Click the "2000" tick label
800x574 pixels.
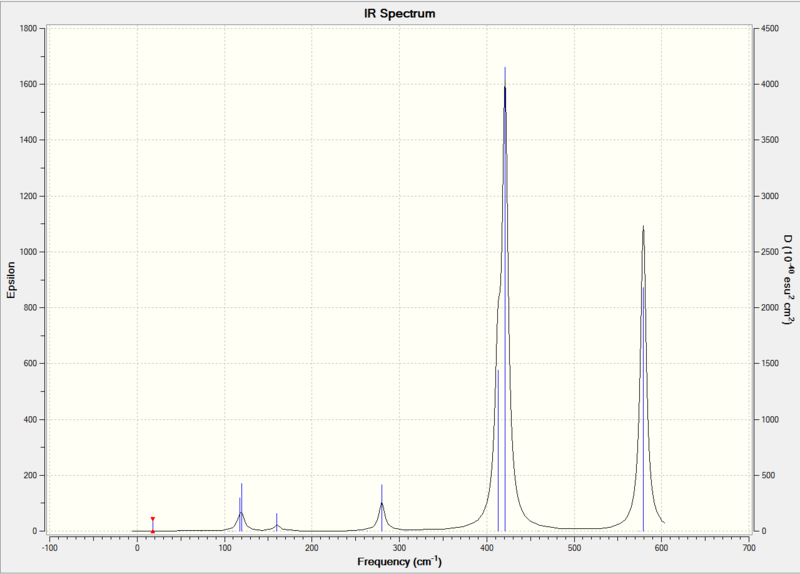pos(770,308)
